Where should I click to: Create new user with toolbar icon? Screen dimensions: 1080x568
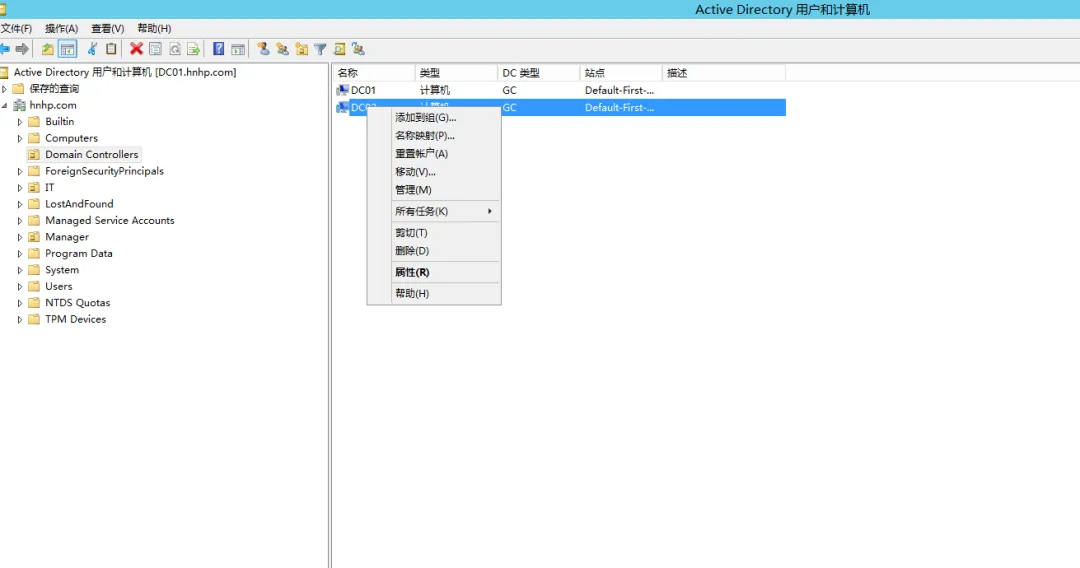pos(263,49)
